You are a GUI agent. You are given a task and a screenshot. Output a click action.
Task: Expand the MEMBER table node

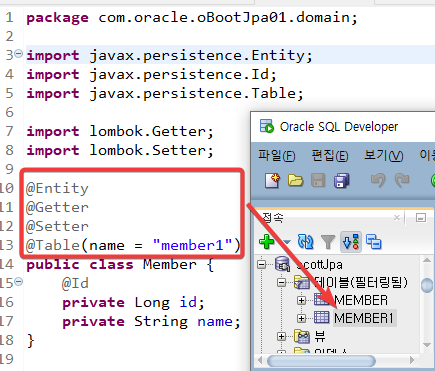[x=301, y=300]
